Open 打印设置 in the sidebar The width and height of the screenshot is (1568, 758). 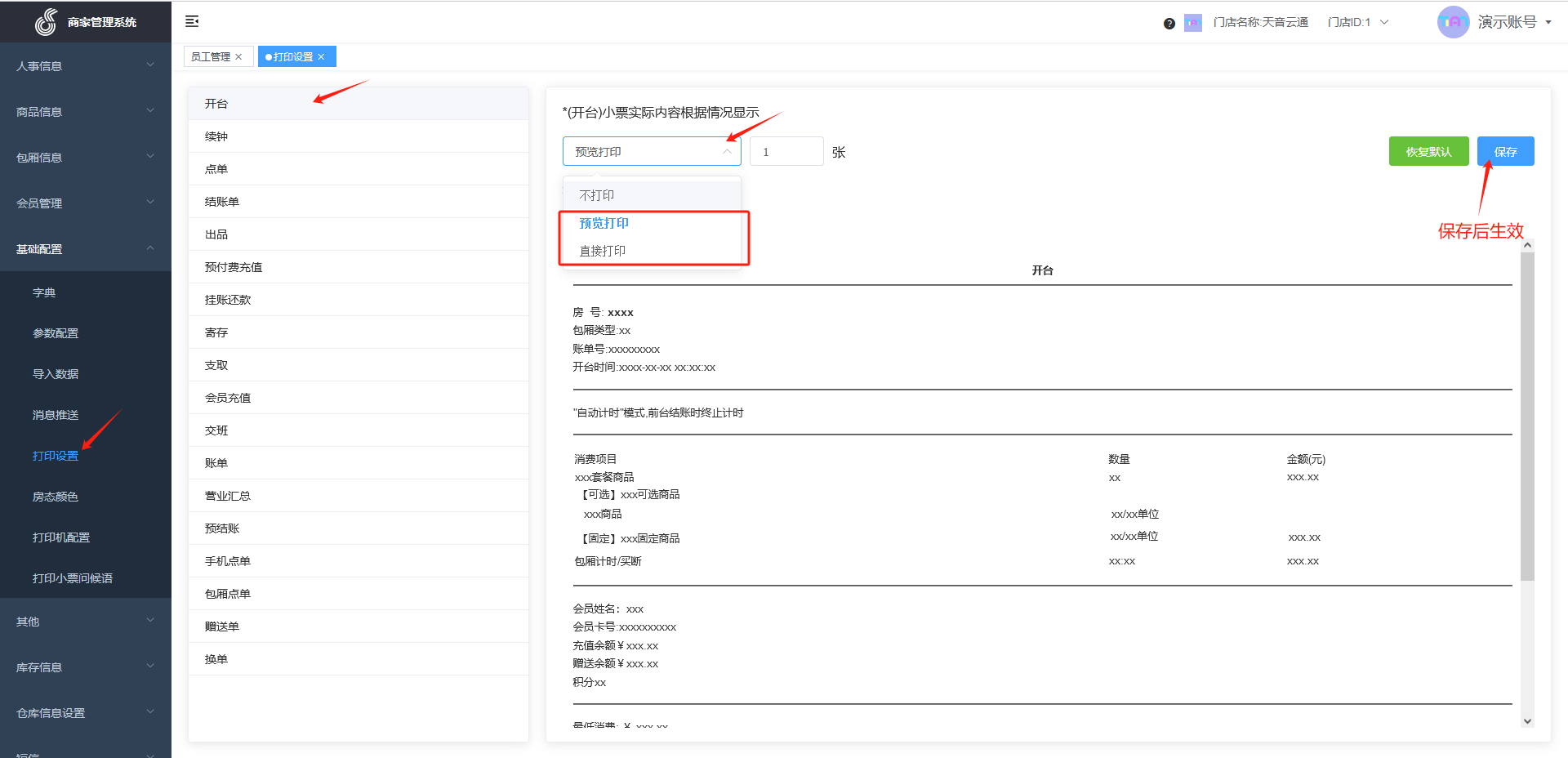86,456
